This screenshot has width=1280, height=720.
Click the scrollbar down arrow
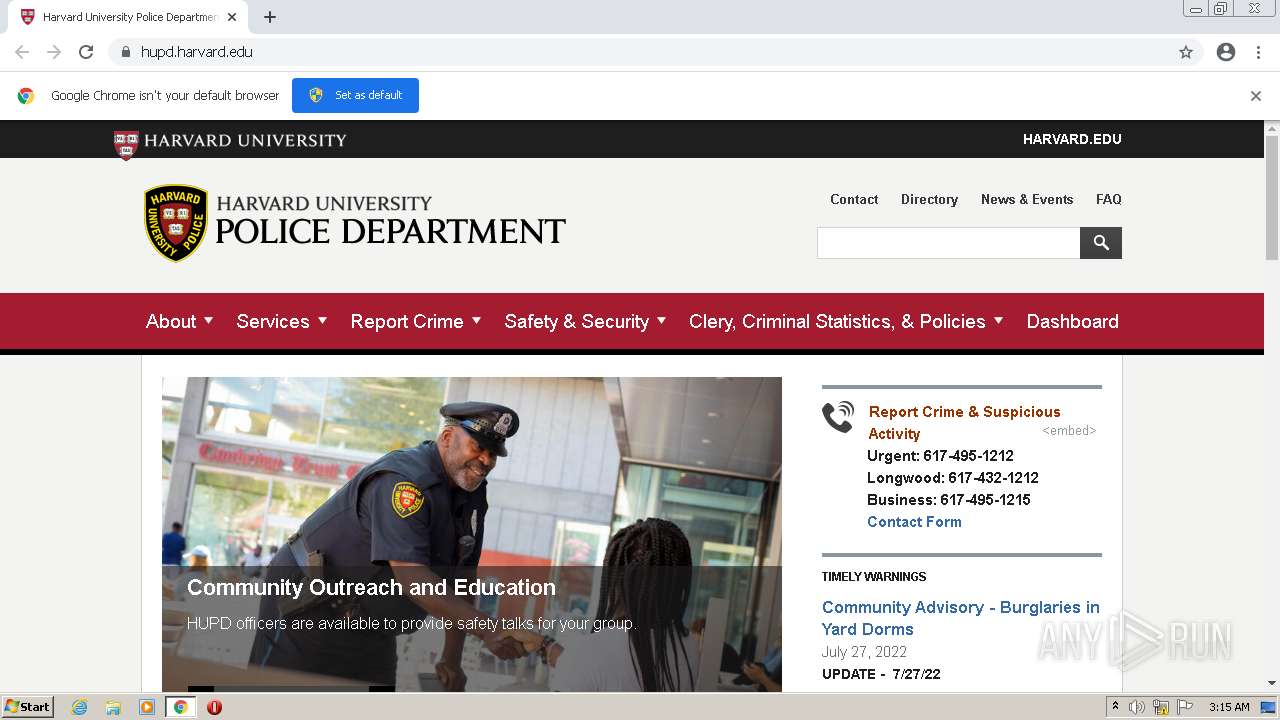[1272, 683]
